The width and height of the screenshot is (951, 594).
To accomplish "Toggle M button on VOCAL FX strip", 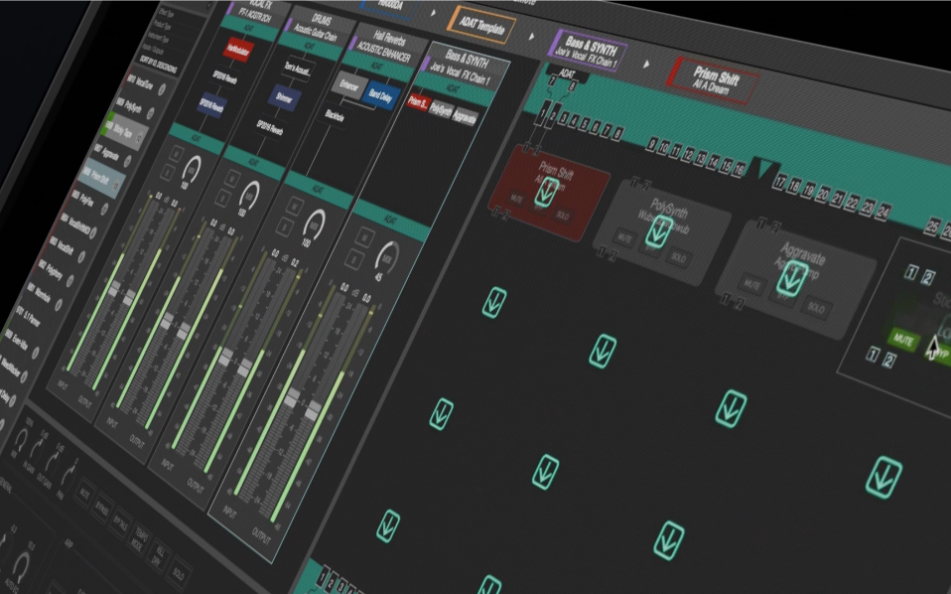I will click(176, 154).
